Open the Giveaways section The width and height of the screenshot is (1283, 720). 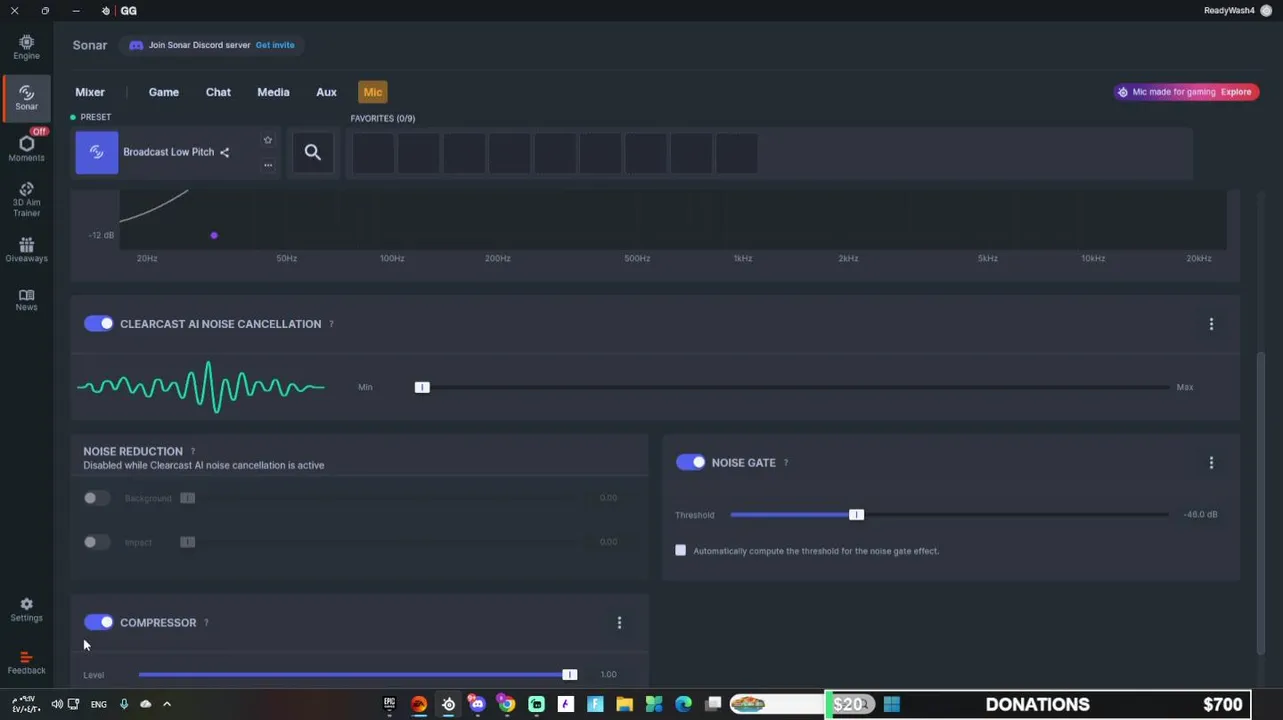pos(26,250)
